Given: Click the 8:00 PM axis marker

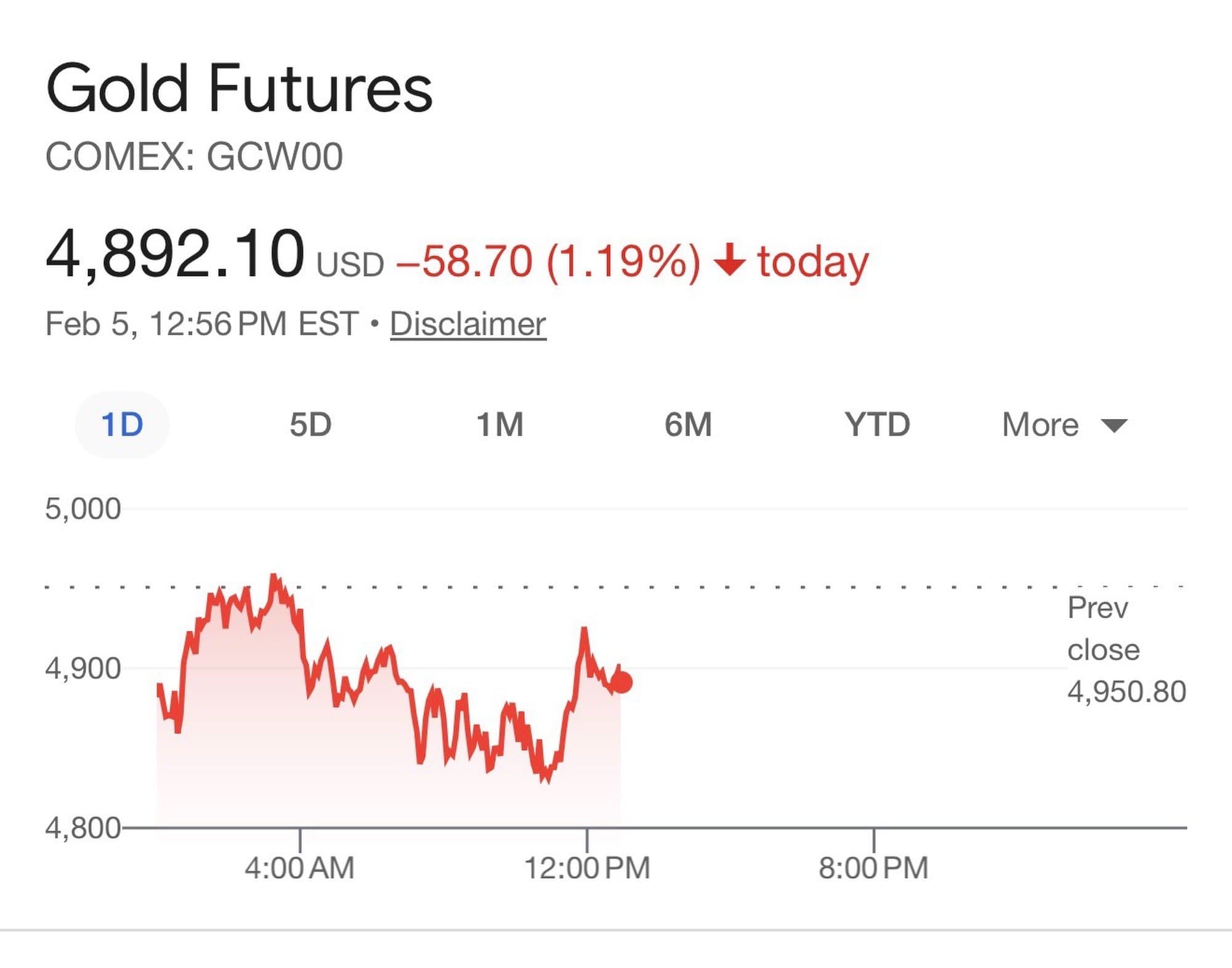Looking at the screenshot, I should click(873, 868).
